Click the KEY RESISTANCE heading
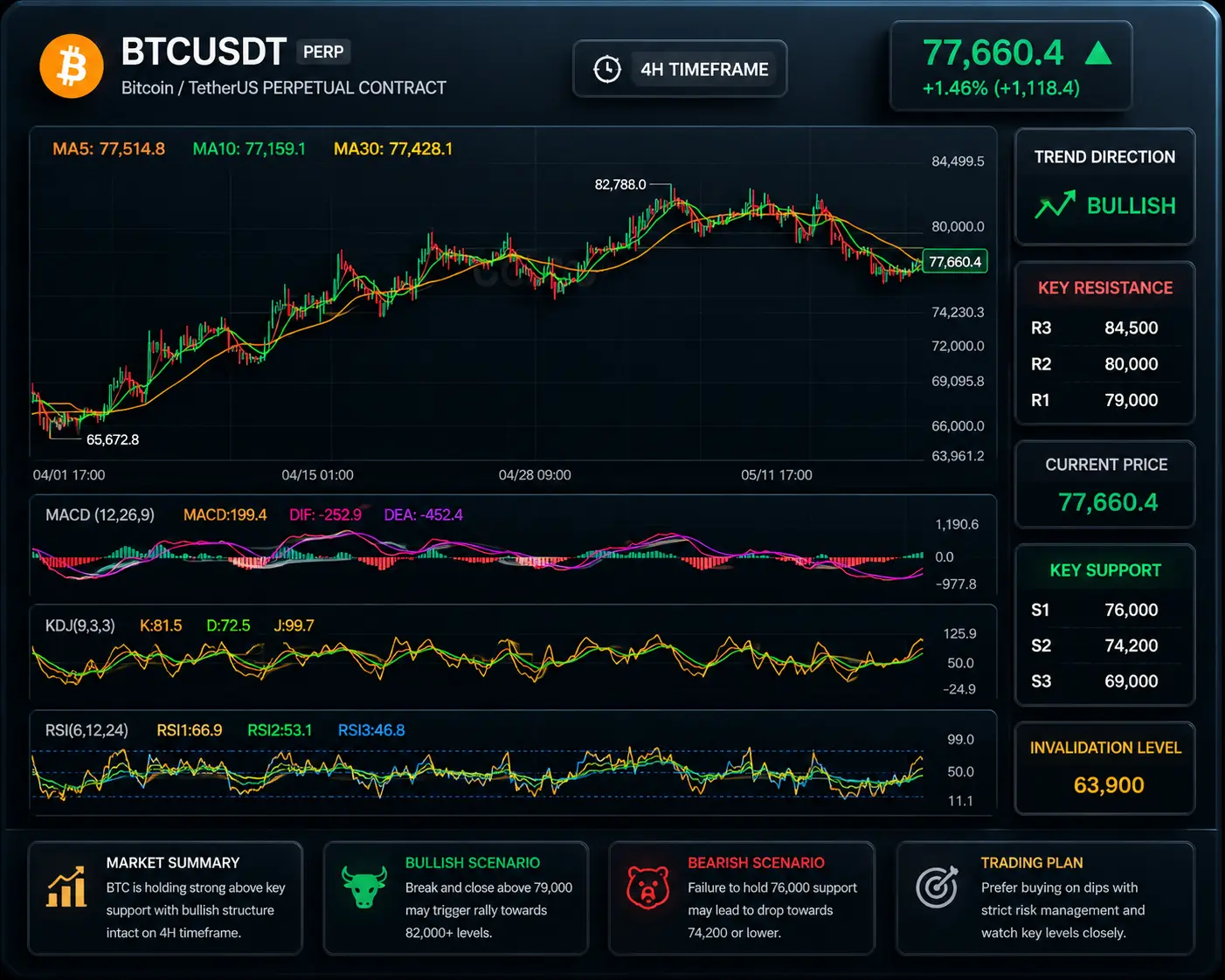The width and height of the screenshot is (1225, 980). pos(1105,288)
